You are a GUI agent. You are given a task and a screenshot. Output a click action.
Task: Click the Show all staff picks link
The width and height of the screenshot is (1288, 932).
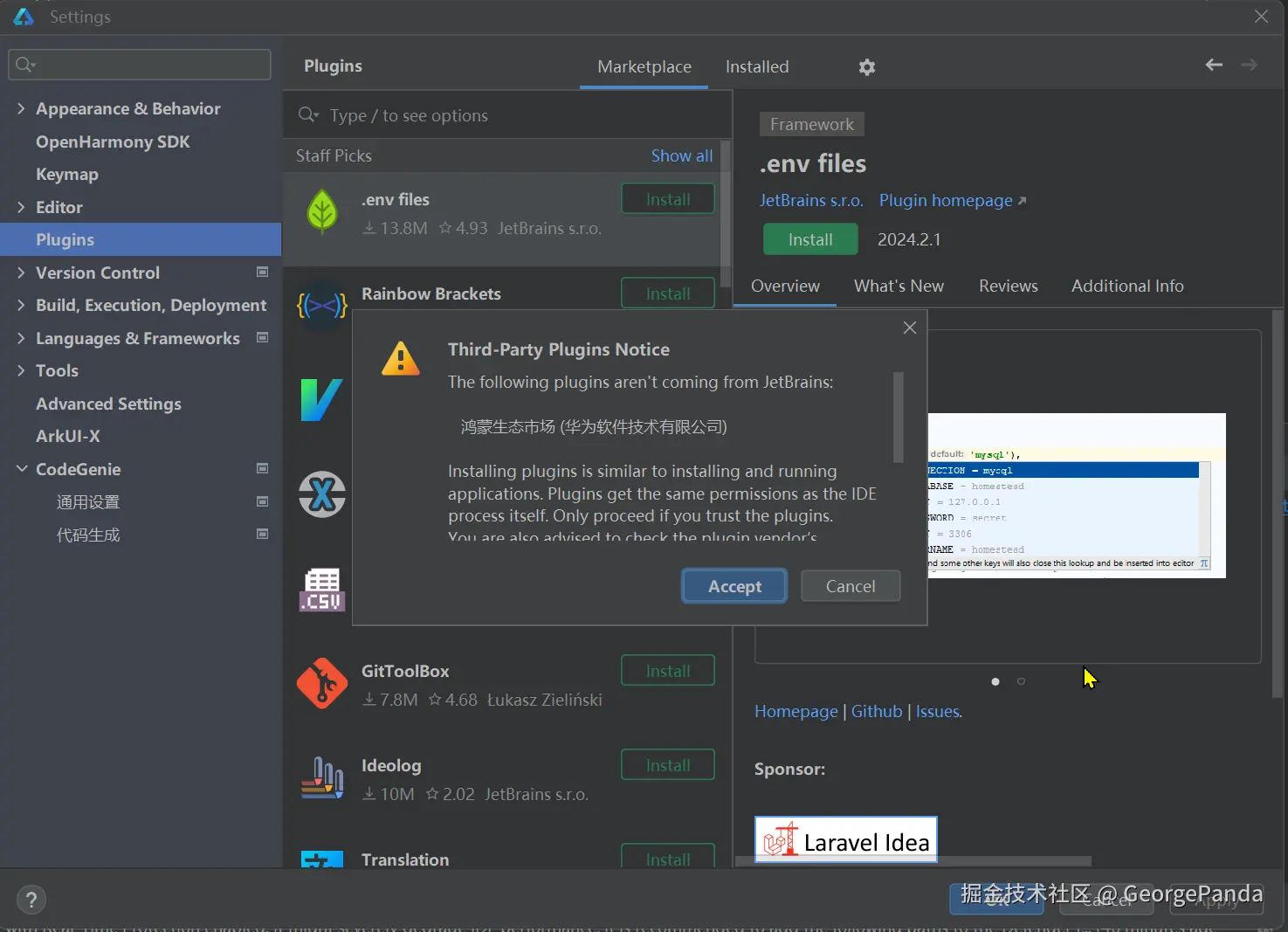[x=682, y=155]
